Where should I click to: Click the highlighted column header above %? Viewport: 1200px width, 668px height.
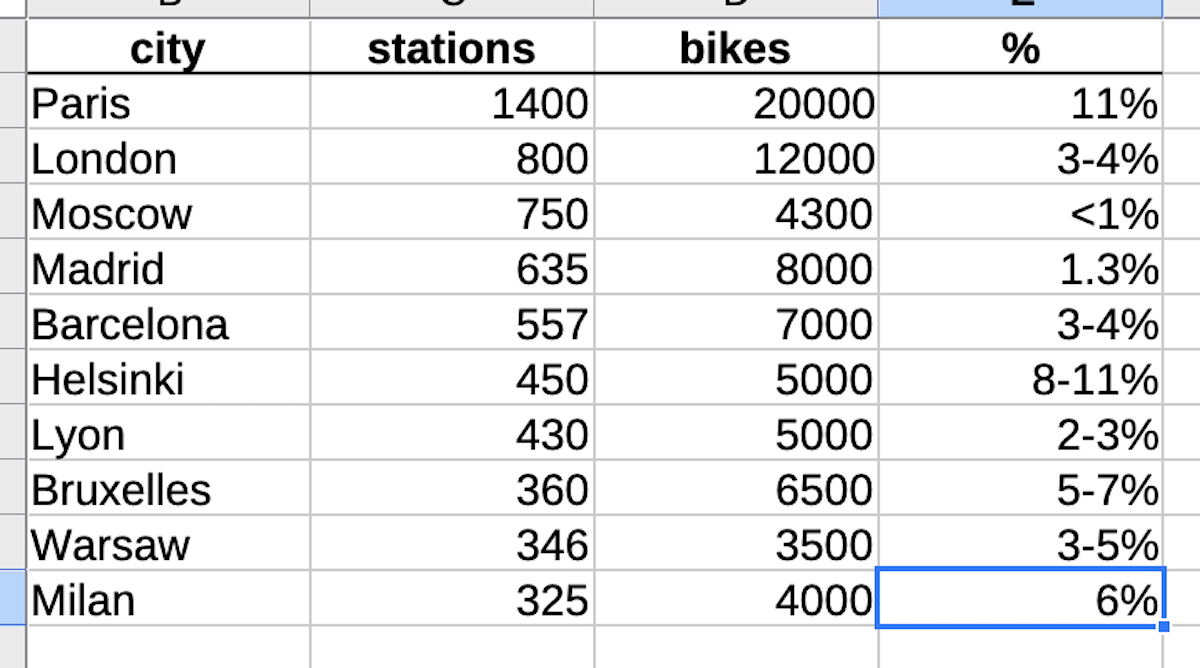[x=1020, y=8]
